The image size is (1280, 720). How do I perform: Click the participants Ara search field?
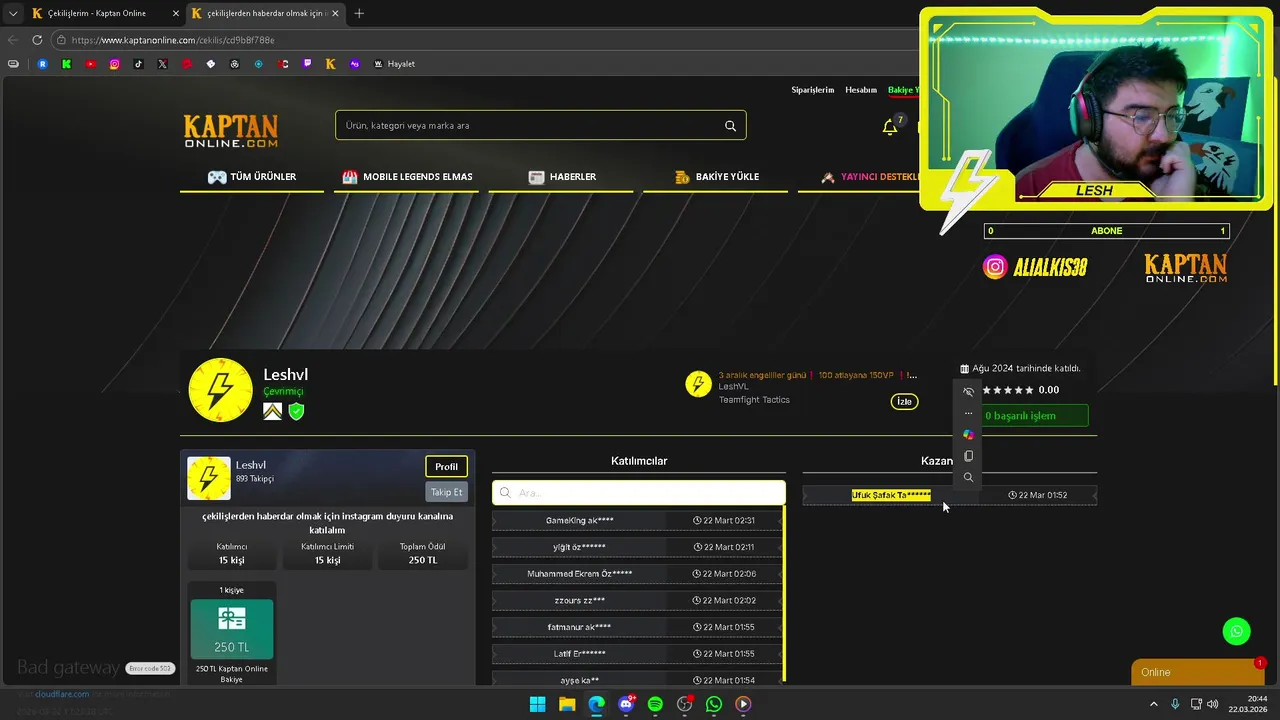pyautogui.click(x=639, y=493)
